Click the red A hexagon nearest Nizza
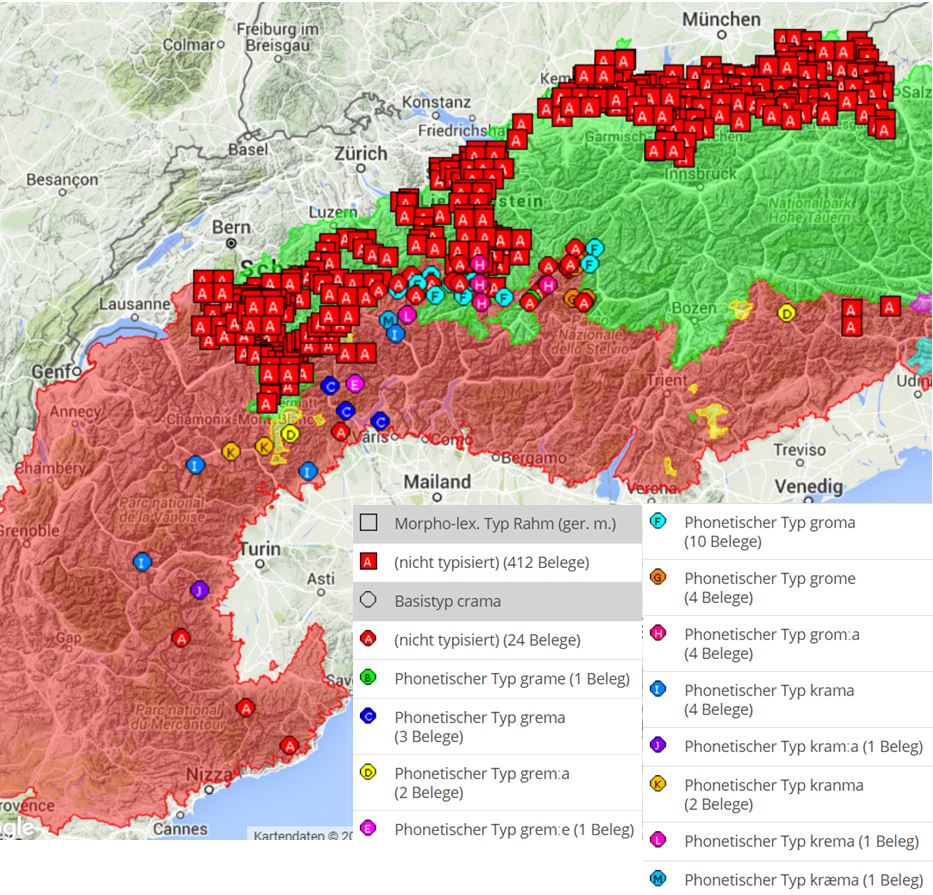The height and width of the screenshot is (895, 933). click(x=289, y=745)
